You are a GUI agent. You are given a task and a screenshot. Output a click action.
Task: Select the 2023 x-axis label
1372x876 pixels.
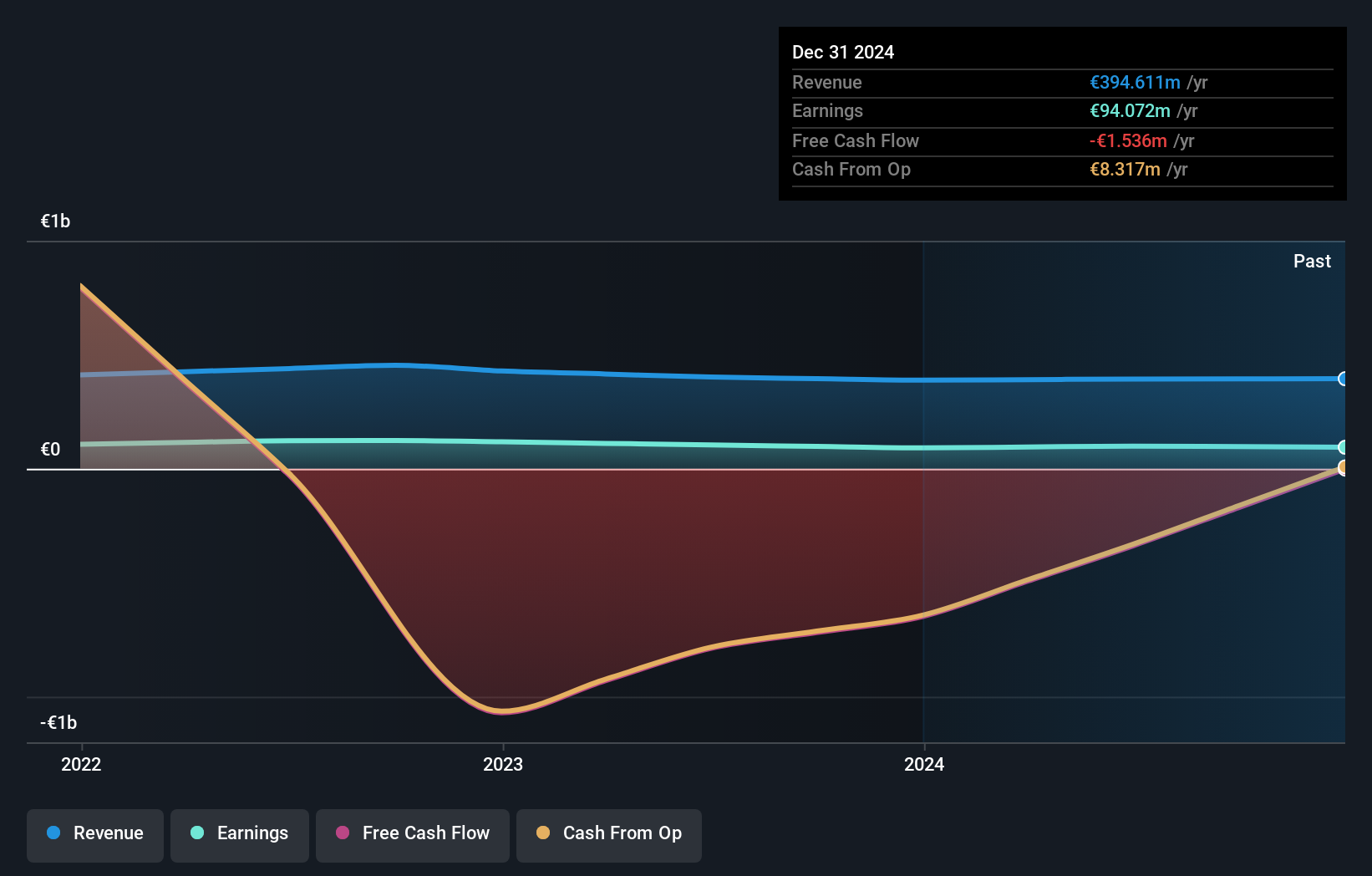(x=503, y=764)
